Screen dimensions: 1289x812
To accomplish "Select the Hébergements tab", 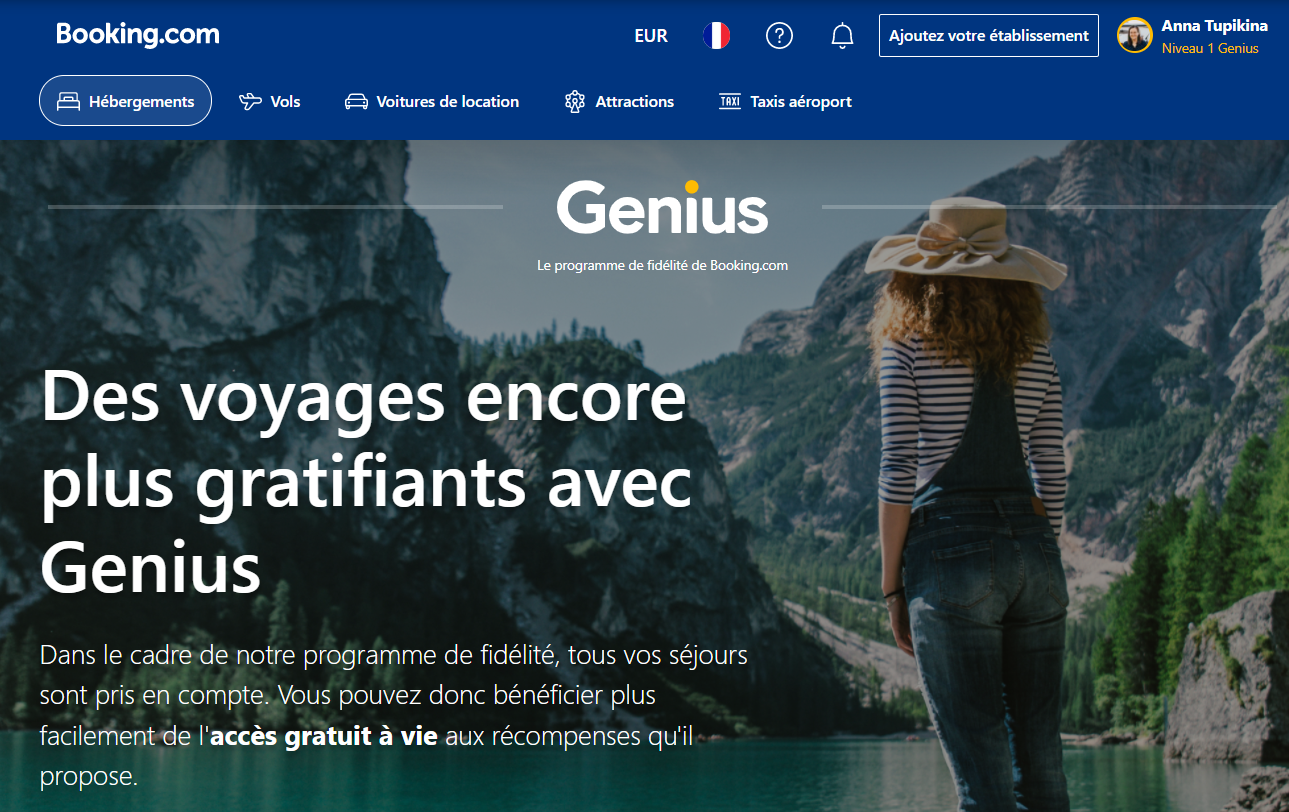I will click(125, 101).
